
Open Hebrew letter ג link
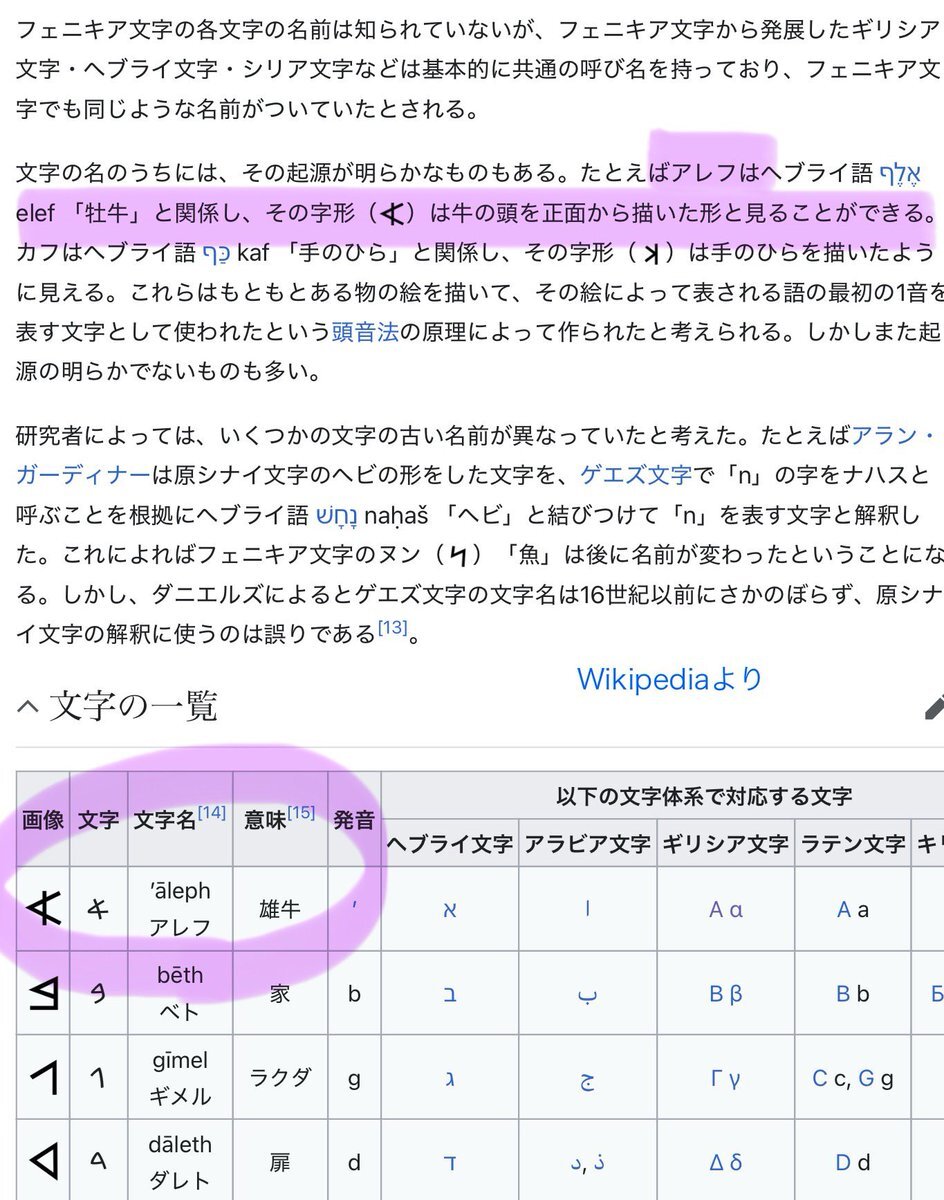pyautogui.click(x=449, y=1078)
